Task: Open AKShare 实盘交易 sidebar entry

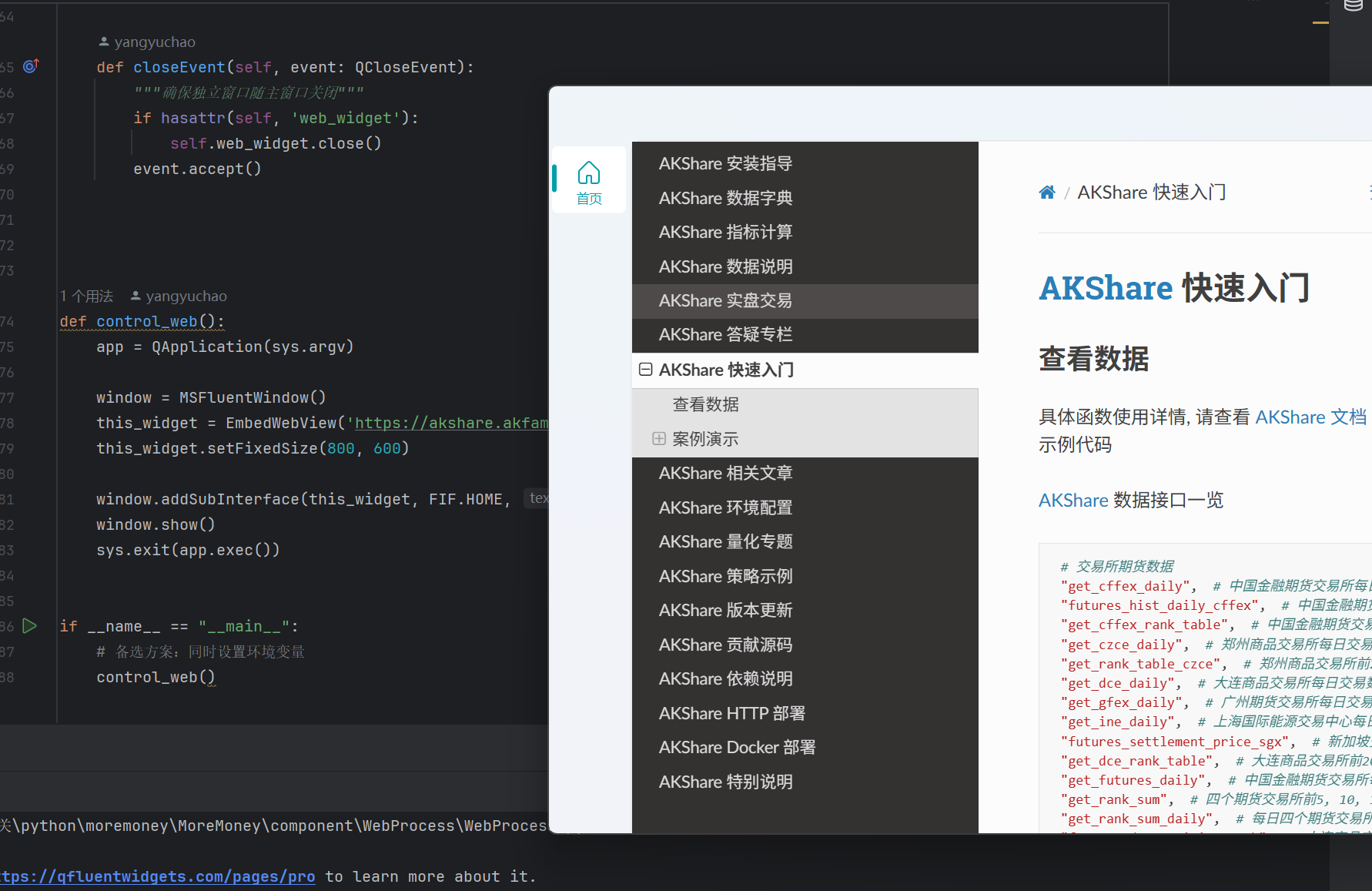Action: click(805, 300)
